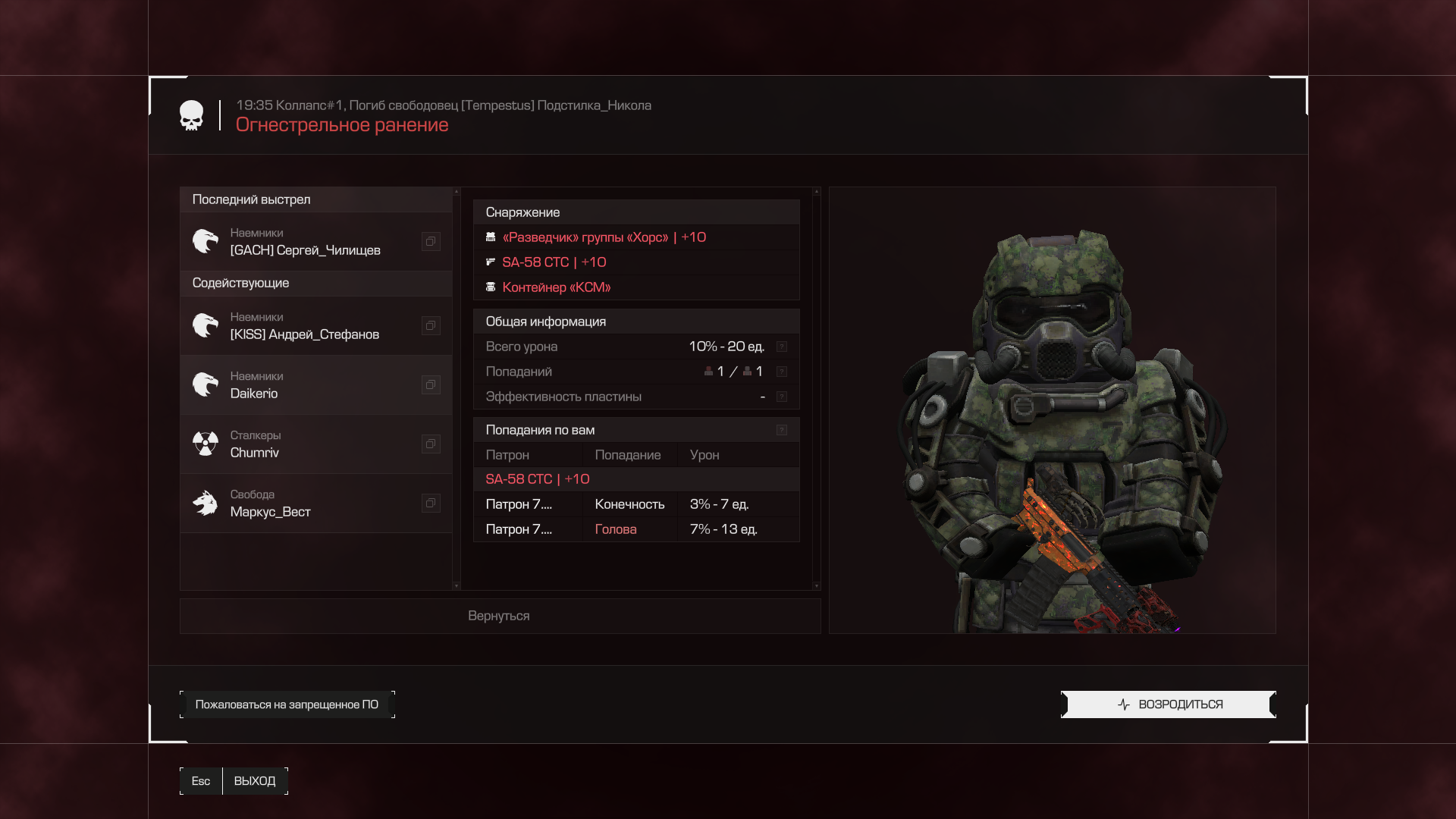Click the Esc key hint
This screenshot has height=819, width=1456.
point(201,781)
